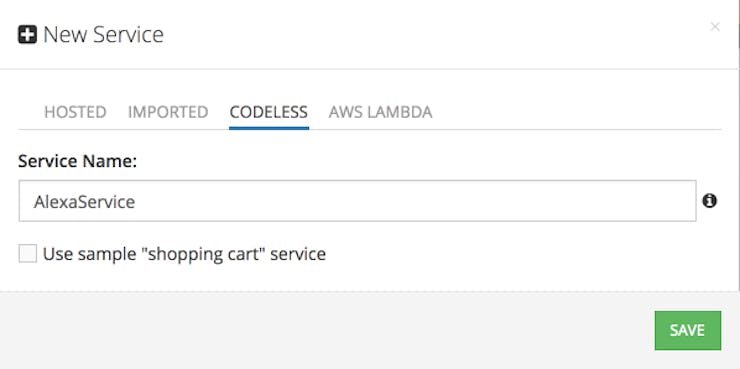
Task: Click the AlexaService text in the field
Action: [x=84, y=202]
